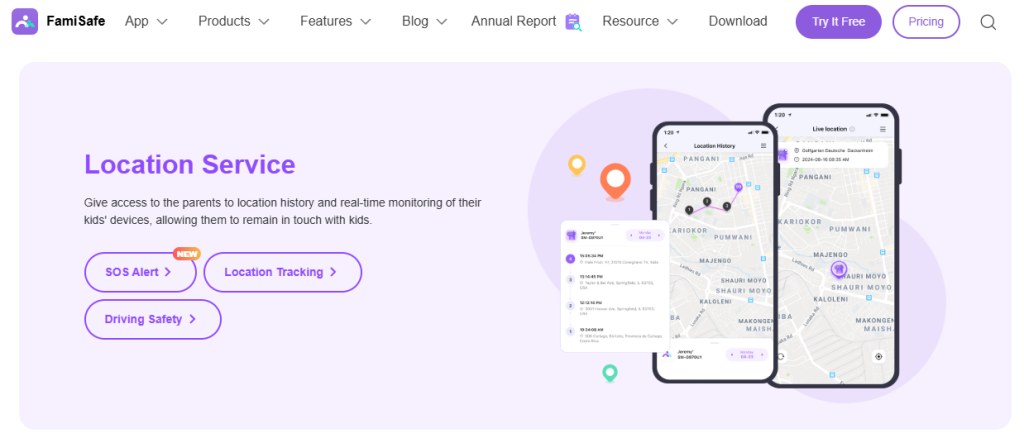Go to the Download page
Viewport: 1024px width, 438px height.
point(737,21)
